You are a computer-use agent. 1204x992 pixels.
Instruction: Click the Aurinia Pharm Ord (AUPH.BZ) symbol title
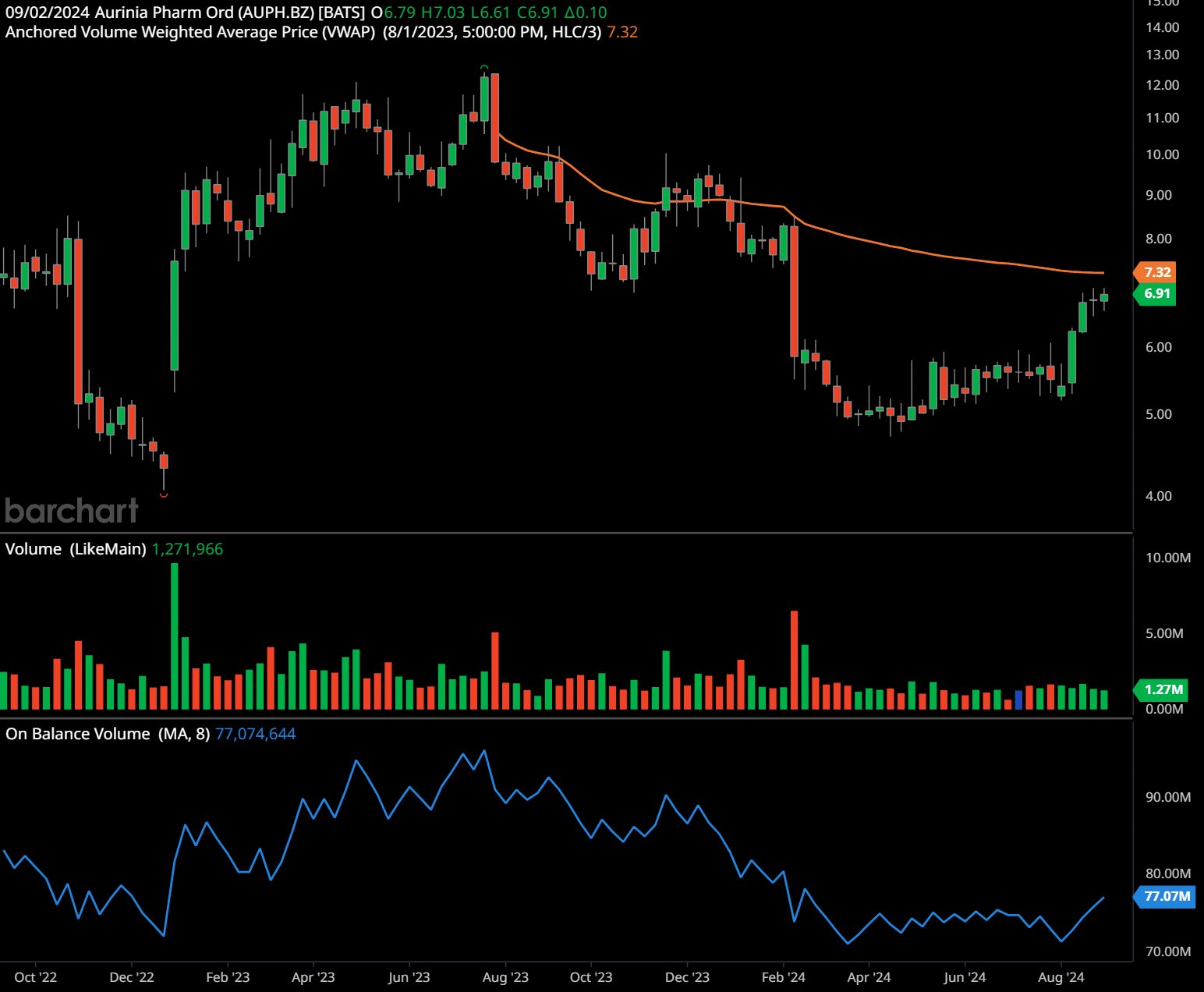tap(204, 12)
